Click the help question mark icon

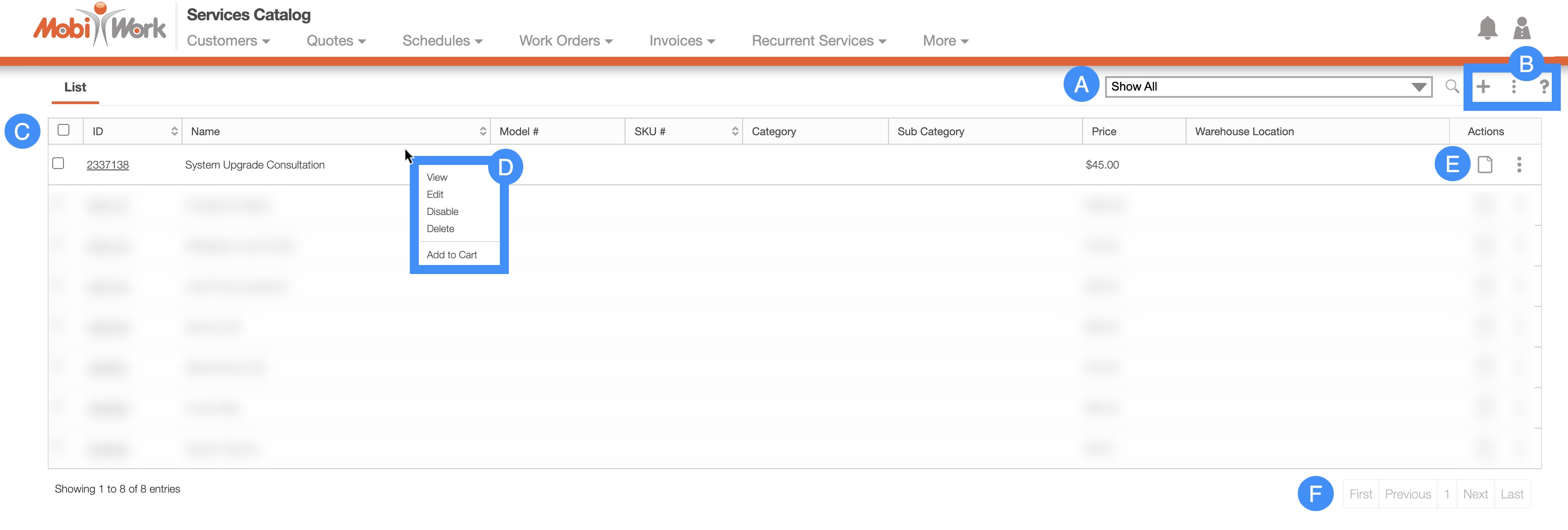coord(1543,87)
